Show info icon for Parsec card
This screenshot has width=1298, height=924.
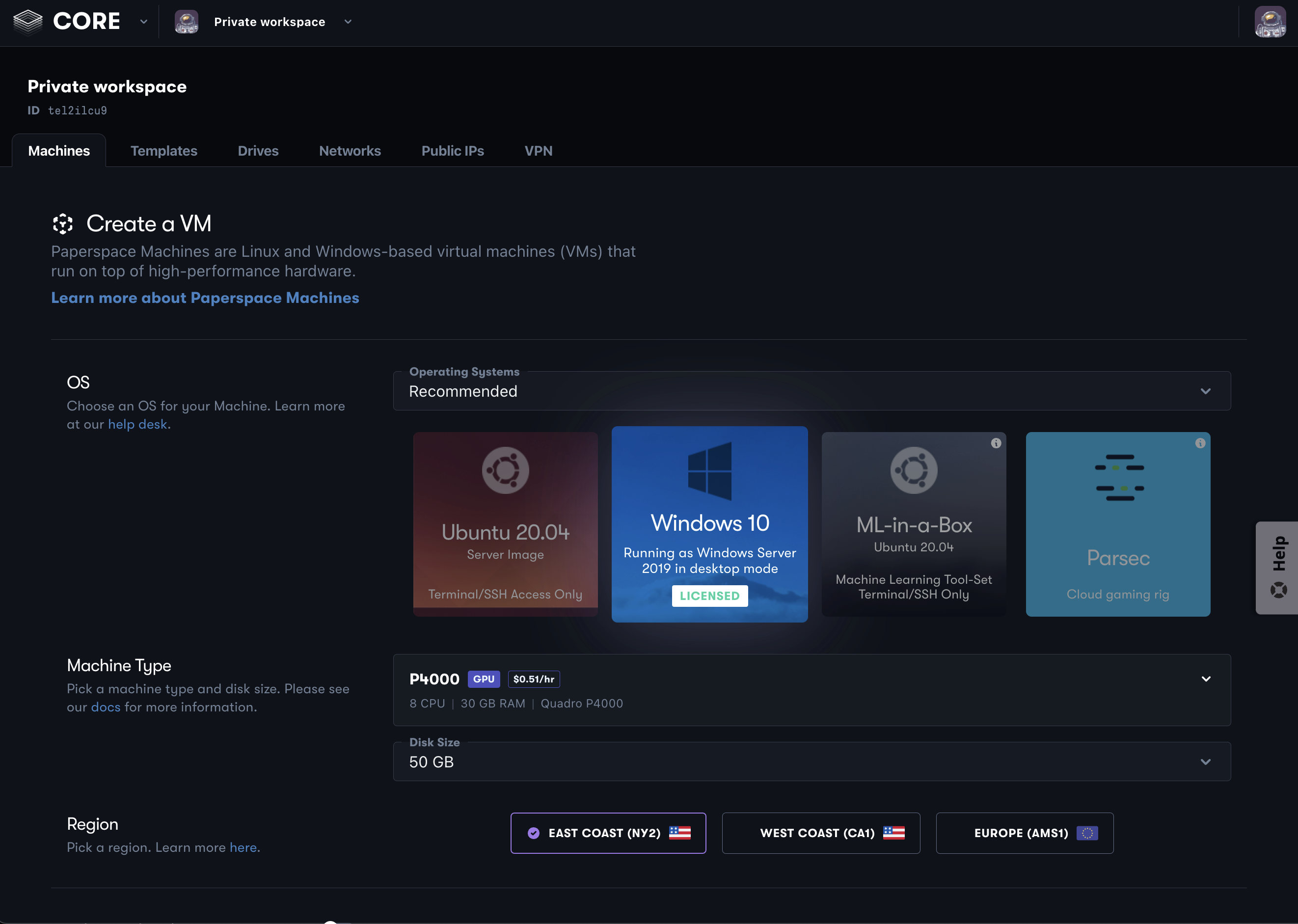[x=1200, y=443]
